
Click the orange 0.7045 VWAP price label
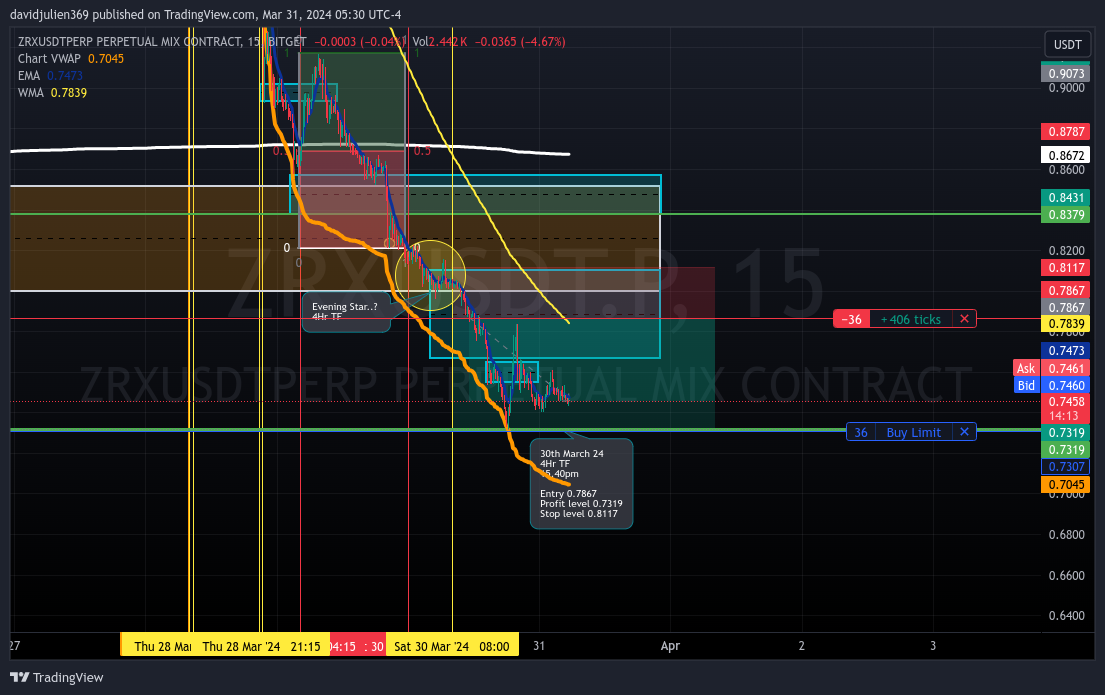pos(1066,484)
